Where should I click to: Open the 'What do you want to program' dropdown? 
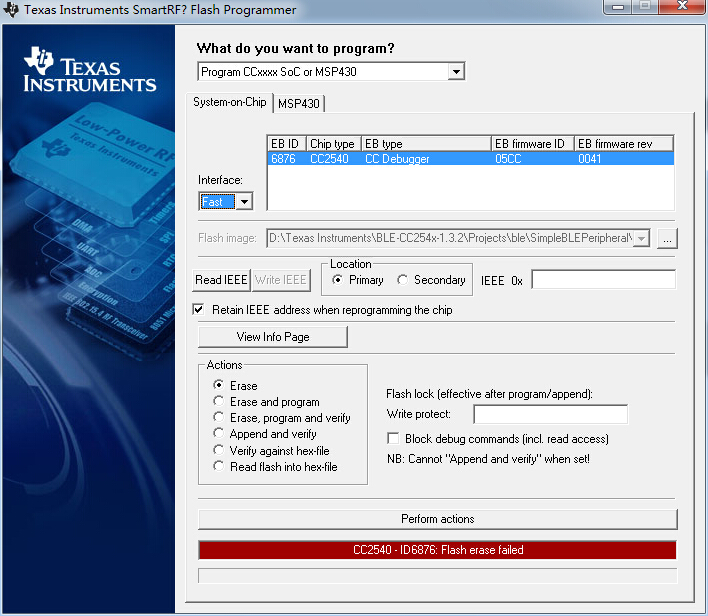[456, 72]
